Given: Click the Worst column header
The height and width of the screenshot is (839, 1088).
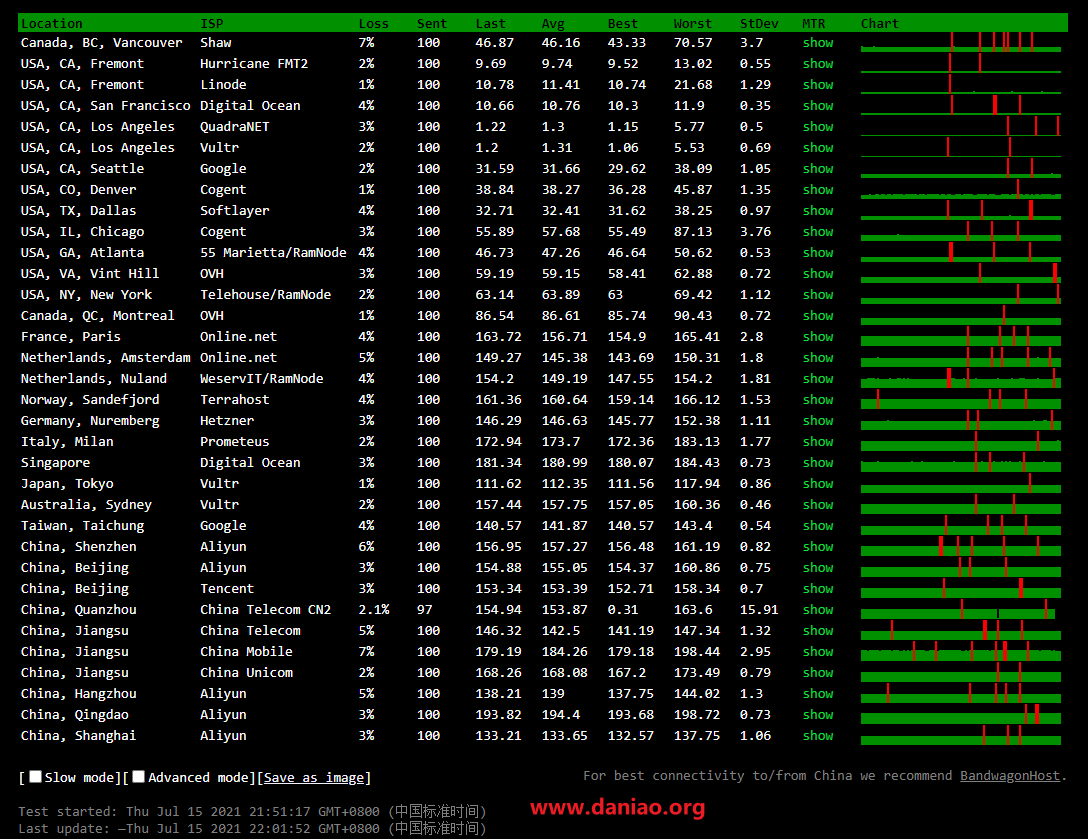Looking at the screenshot, I should (692, 24).
